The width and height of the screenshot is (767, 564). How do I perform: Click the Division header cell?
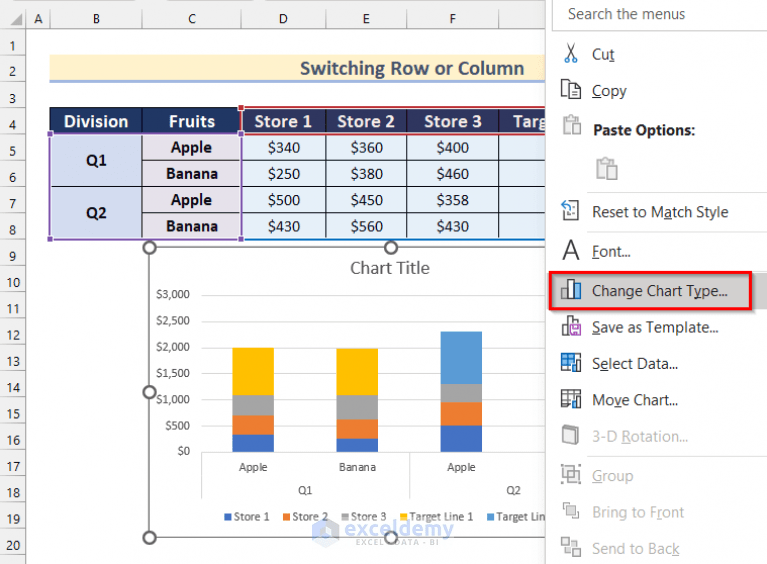[96, 121]
